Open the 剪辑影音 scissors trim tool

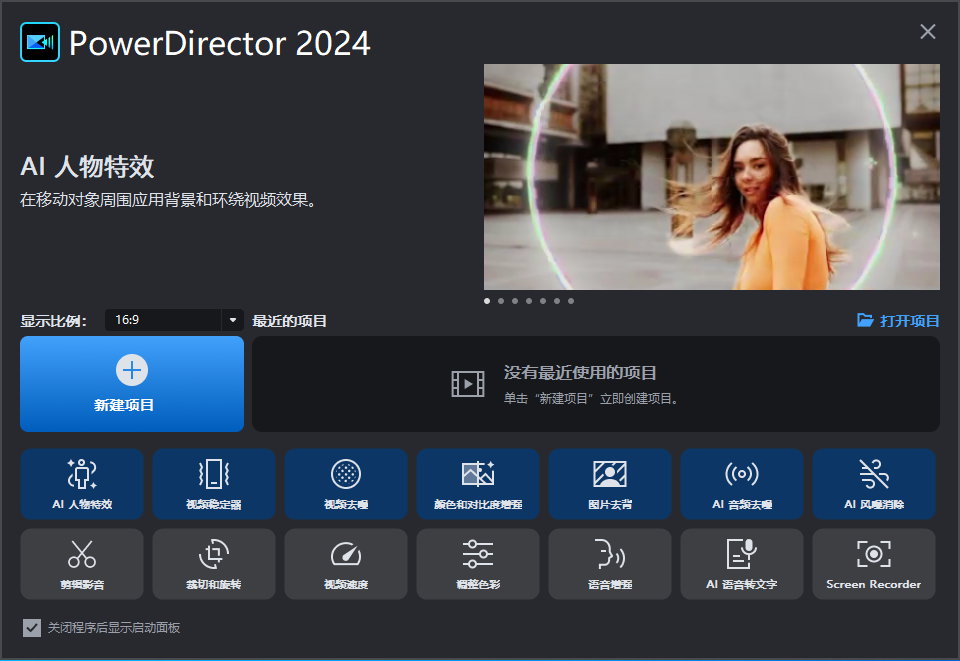(x=82, y=564)
